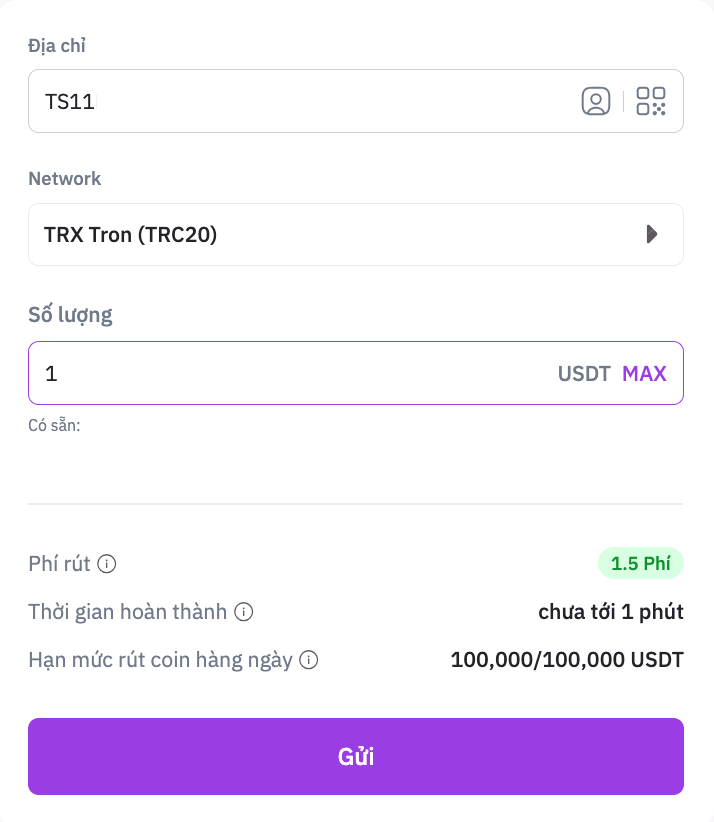Focus the Số lượng amount input

[290, 374]
